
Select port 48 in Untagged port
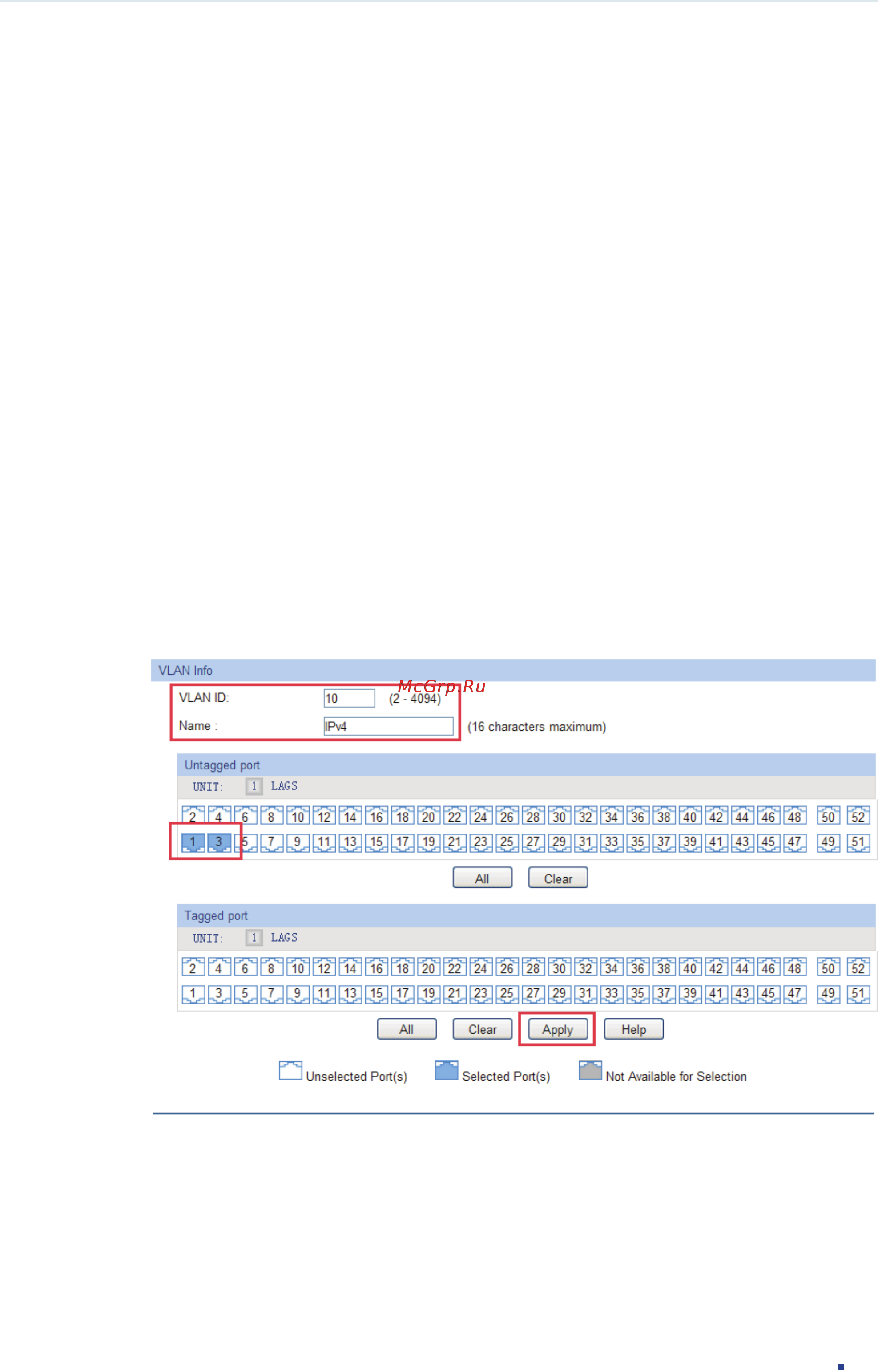pos(795,816)
